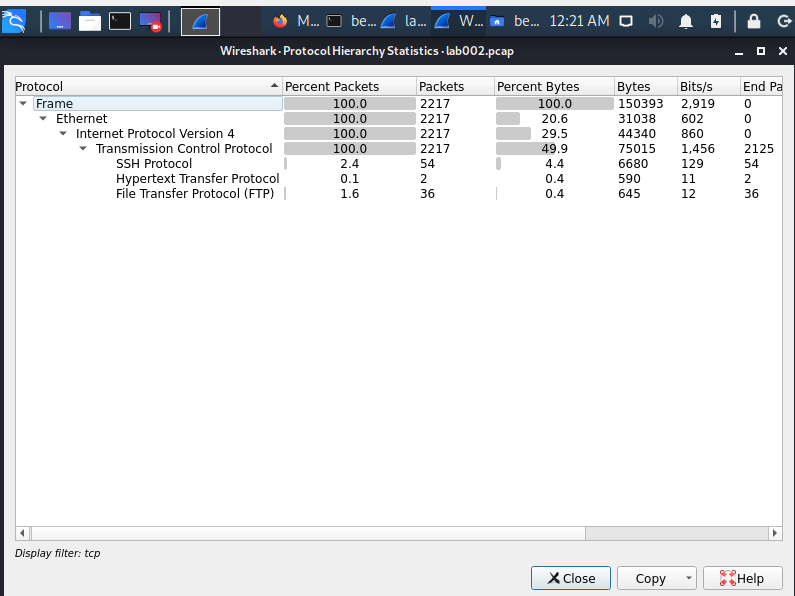Open the notifications bell icon
This screenshot has height=596, width=795.
(685, 21)
